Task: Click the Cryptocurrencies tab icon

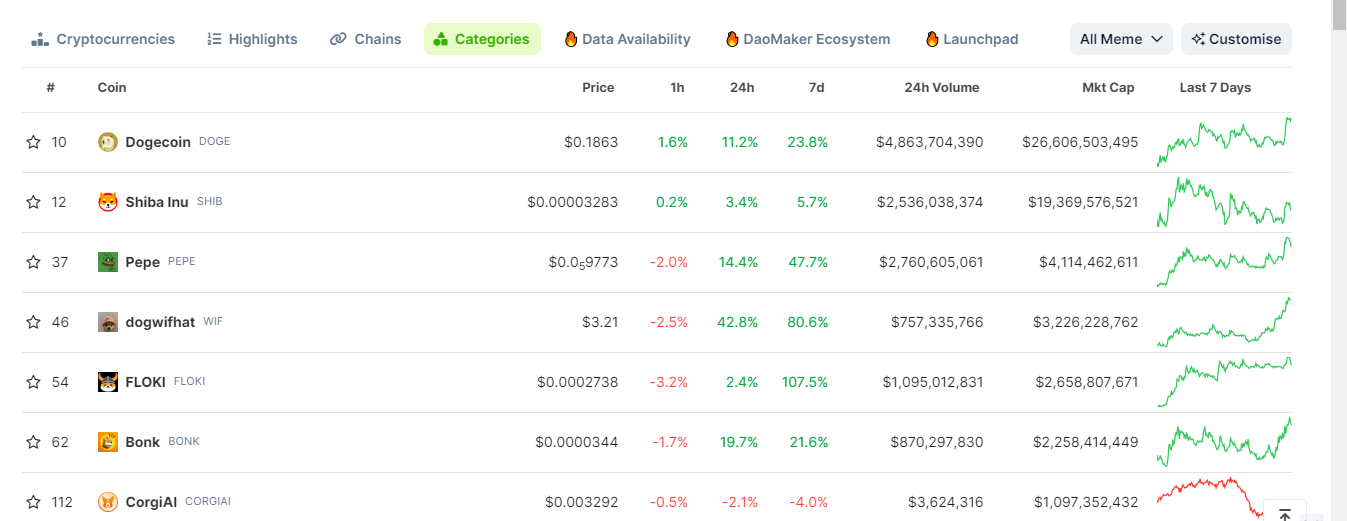Action: tap(40, 39)
